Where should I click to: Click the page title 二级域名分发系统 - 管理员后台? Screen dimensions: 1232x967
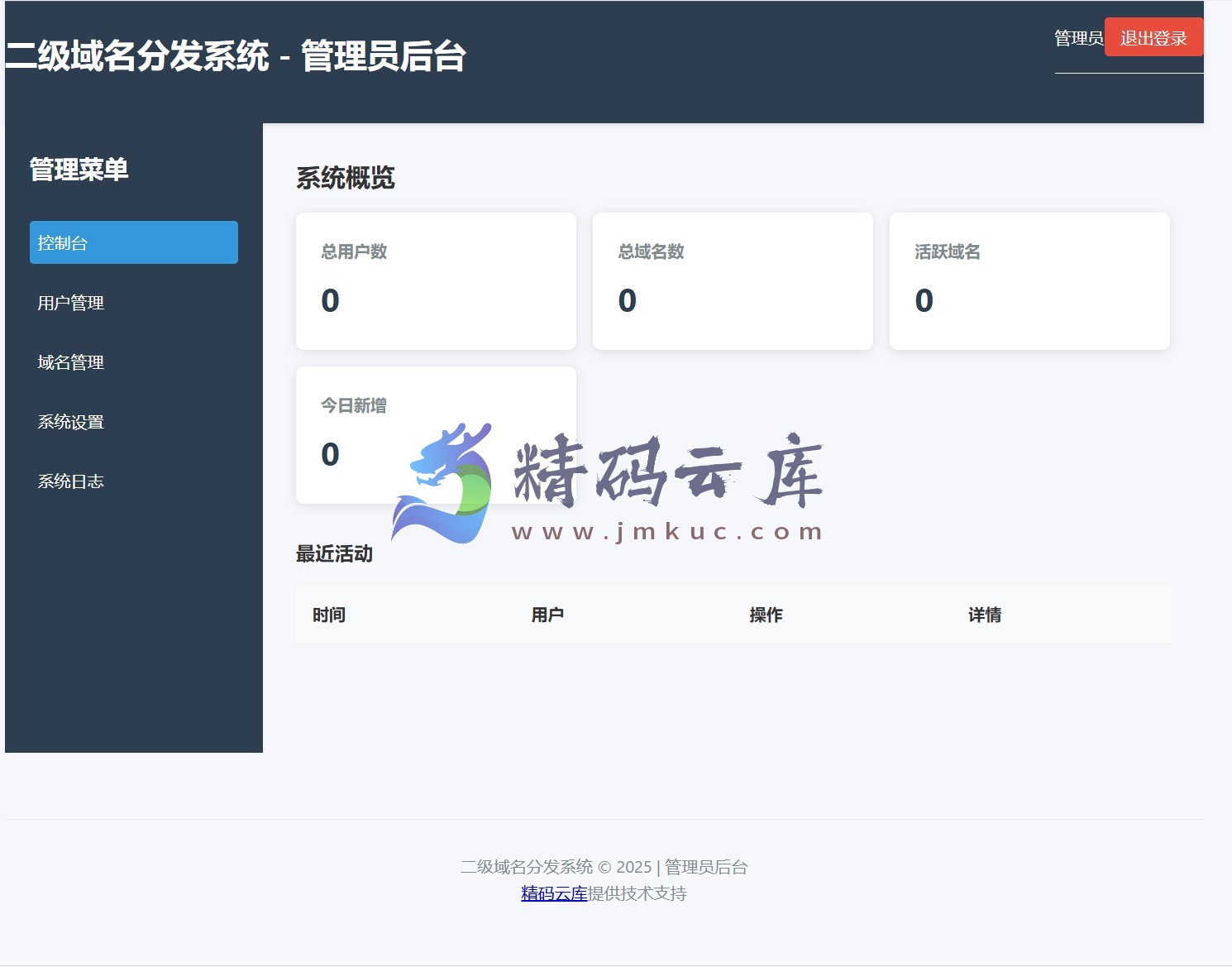236,56
